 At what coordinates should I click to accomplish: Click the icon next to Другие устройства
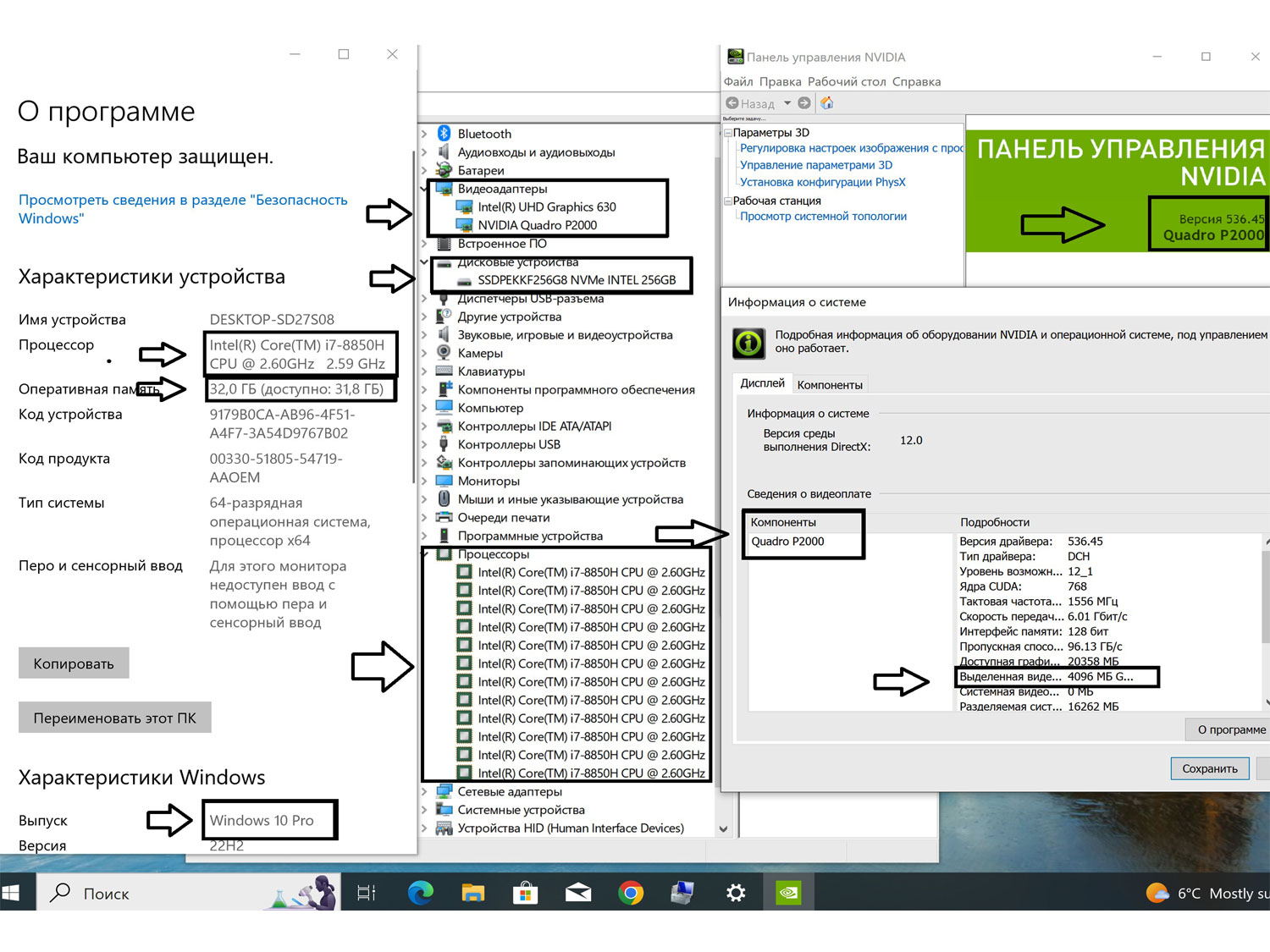444,316
